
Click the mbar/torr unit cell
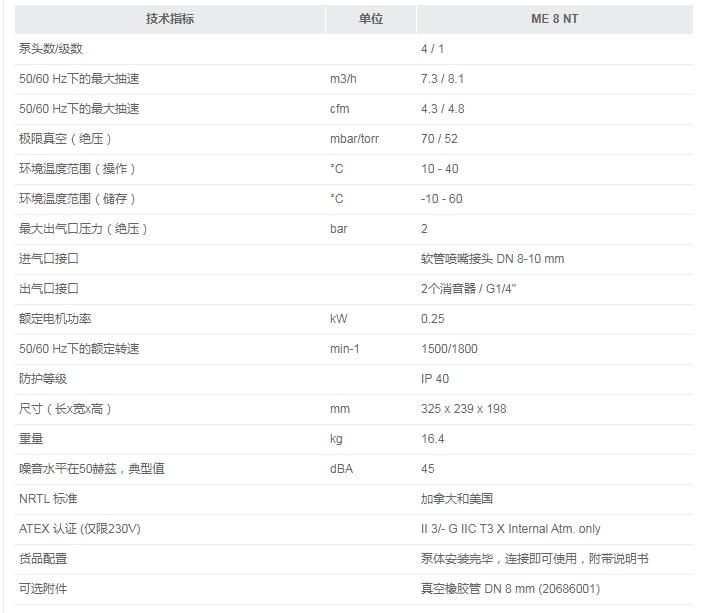[354, 139]
